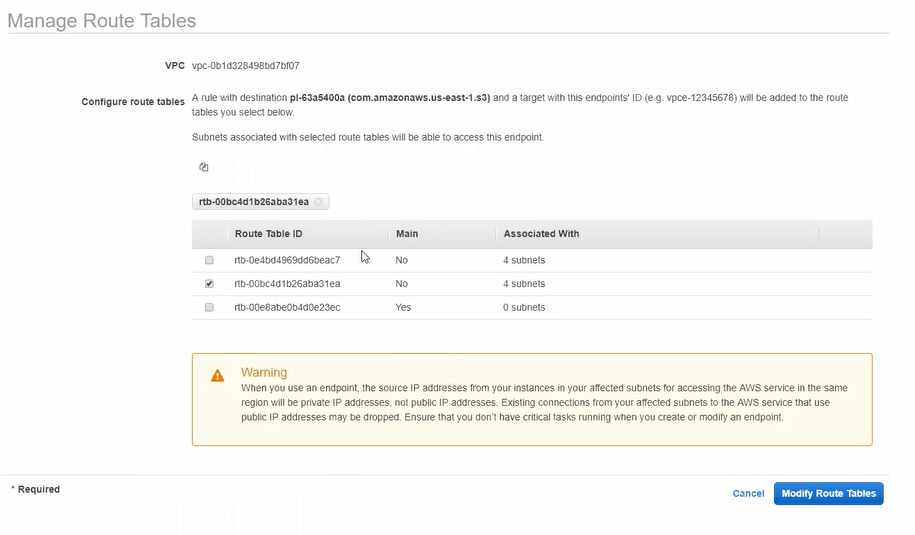Image resolution: width=915 pixels, height=535 pixels.
Task: Click the Warning title in the alert box
Action: (264, 372)
